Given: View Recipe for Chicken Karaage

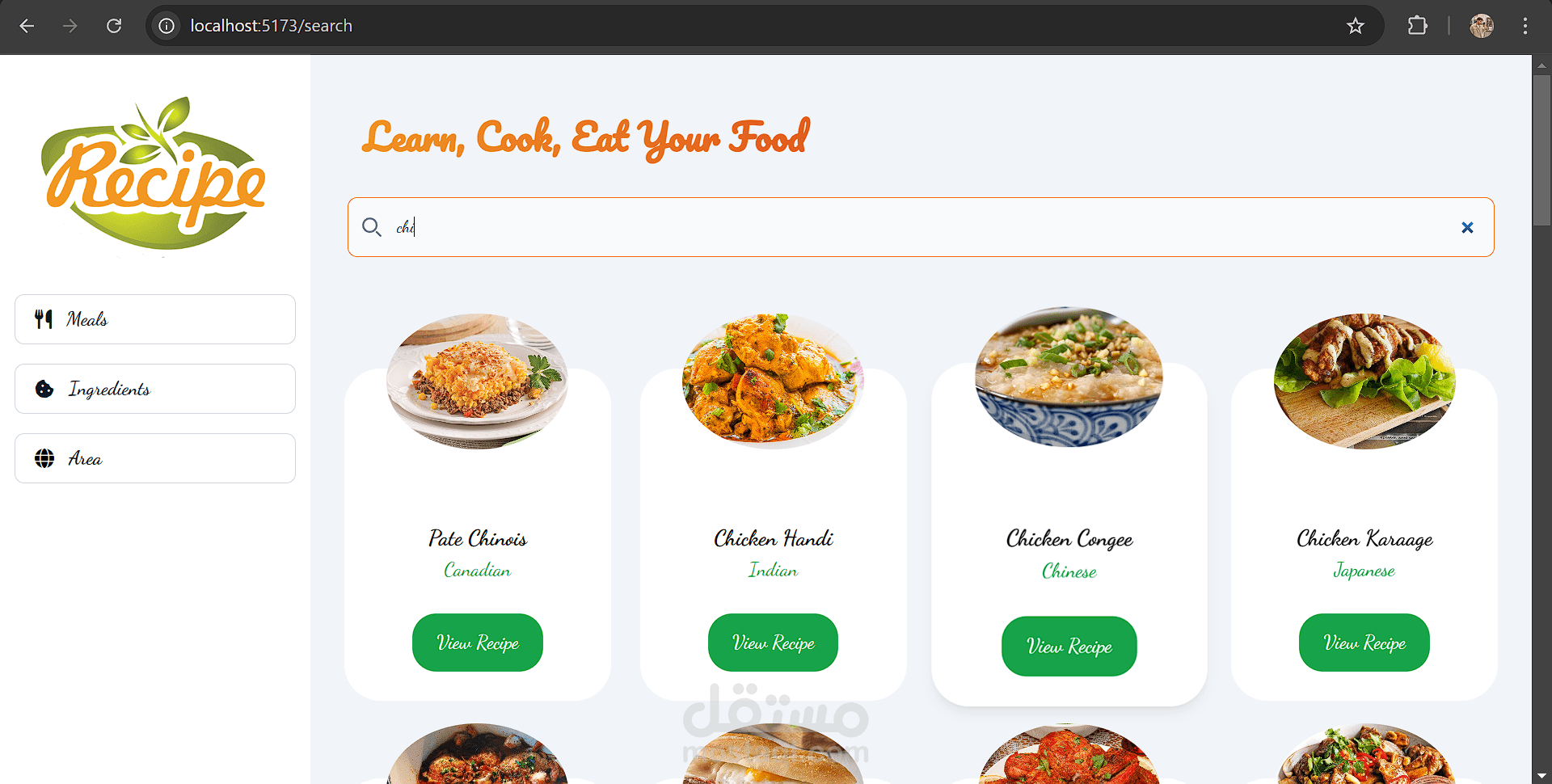Looking at the screenshot, I should tap(1364, 643).
